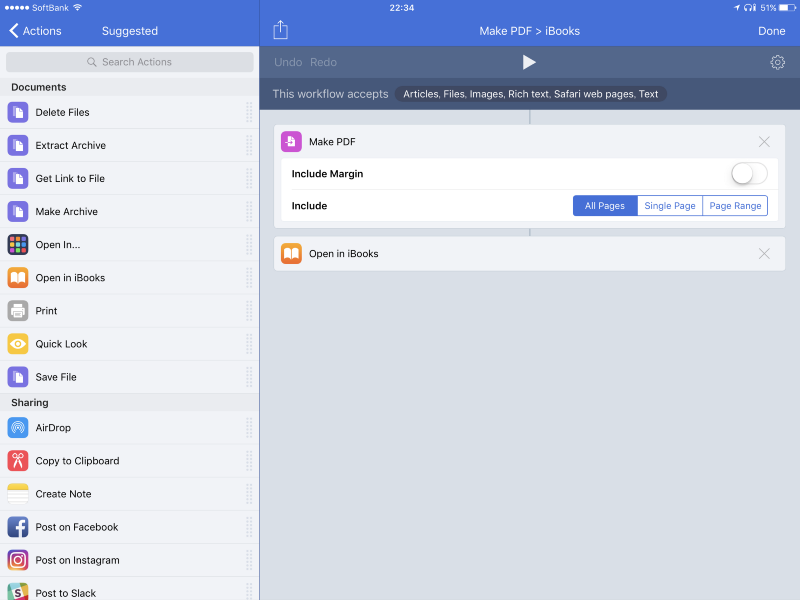Tap the Post on Facebook icon

pos(18,527)
